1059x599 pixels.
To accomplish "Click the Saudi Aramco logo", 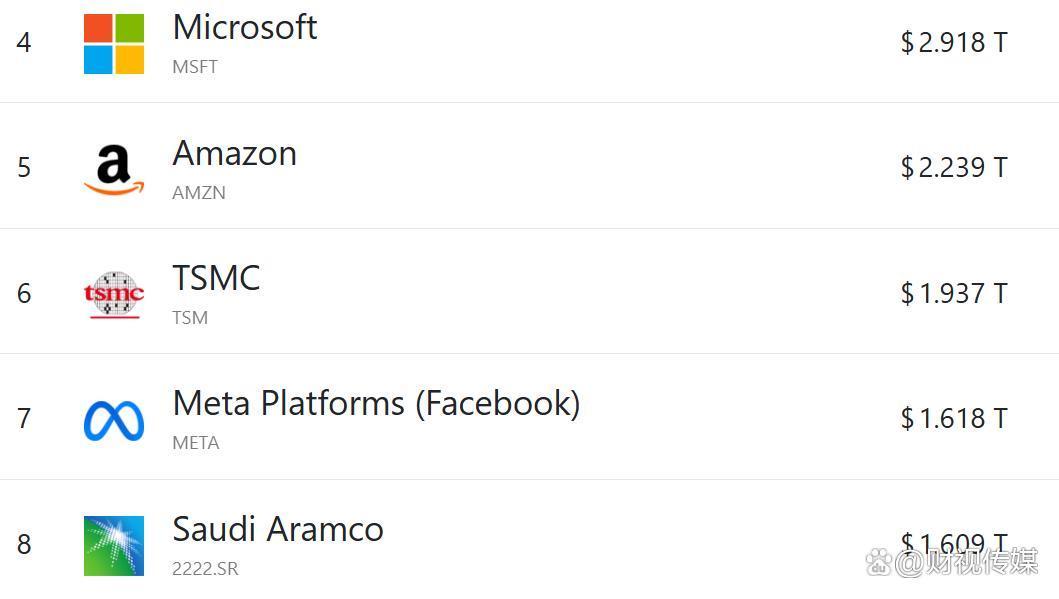I will tap(114, 545).
